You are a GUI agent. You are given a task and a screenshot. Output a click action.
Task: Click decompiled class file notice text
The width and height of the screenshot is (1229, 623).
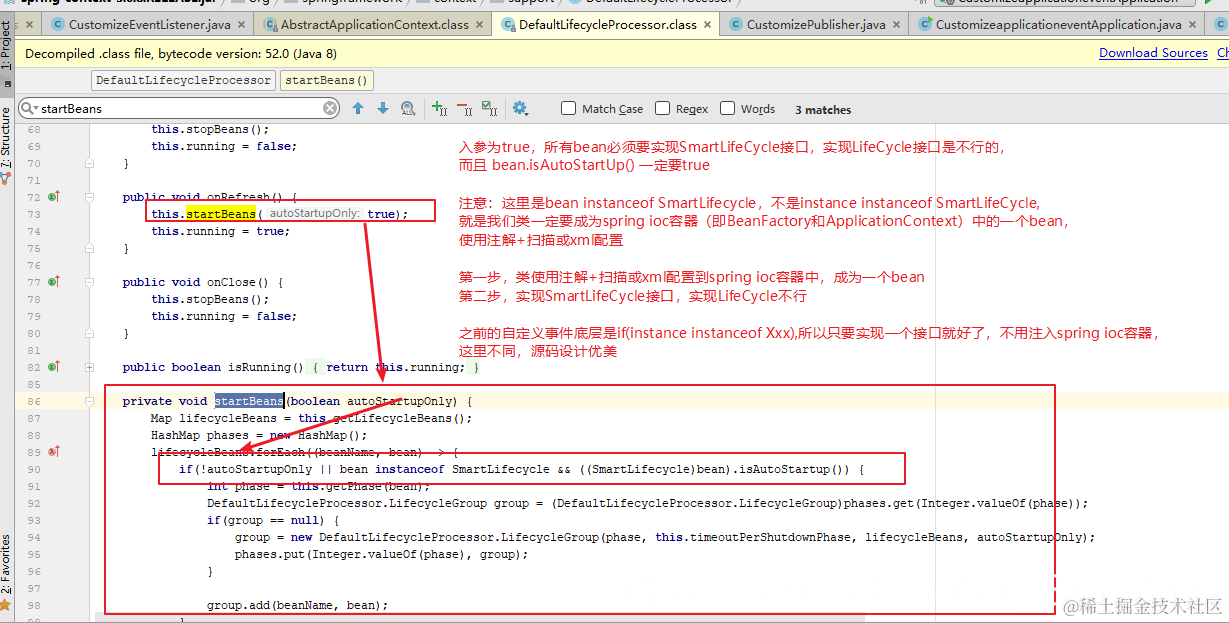181,54
